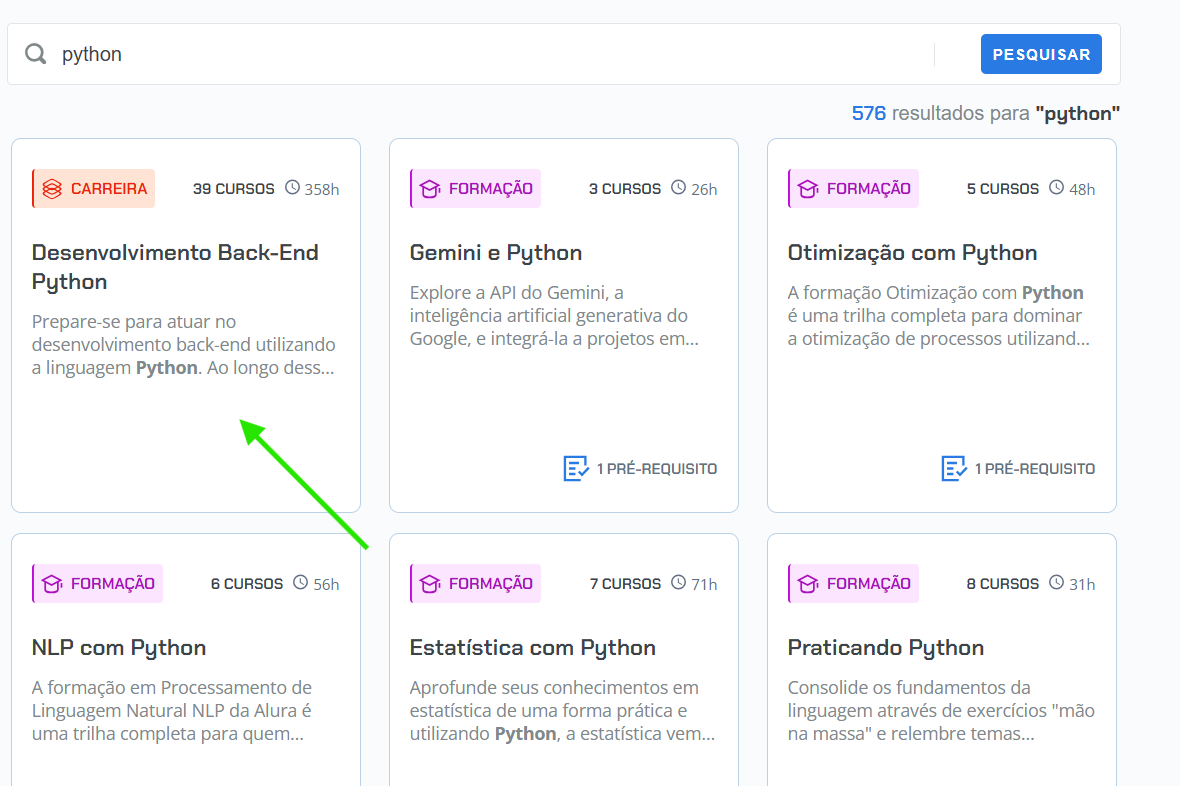1180x786 pixels.
Task: Click graduation cap icon on Estatística com Python
Action: click(x=430, y=584)
